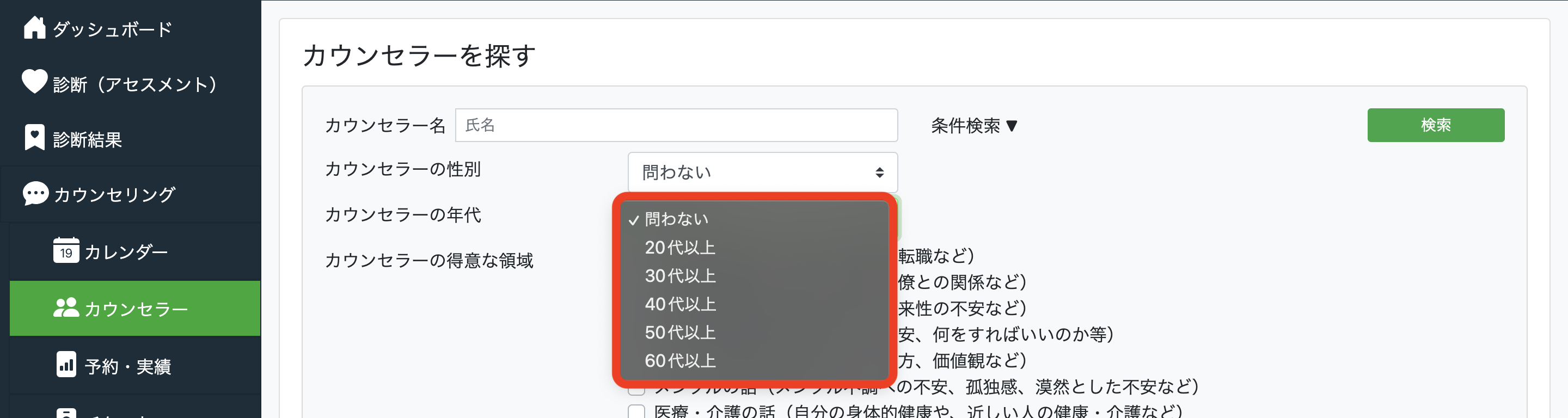
Task: Check the 医療・介護の話 checkbox
Action: click(636, 411)
